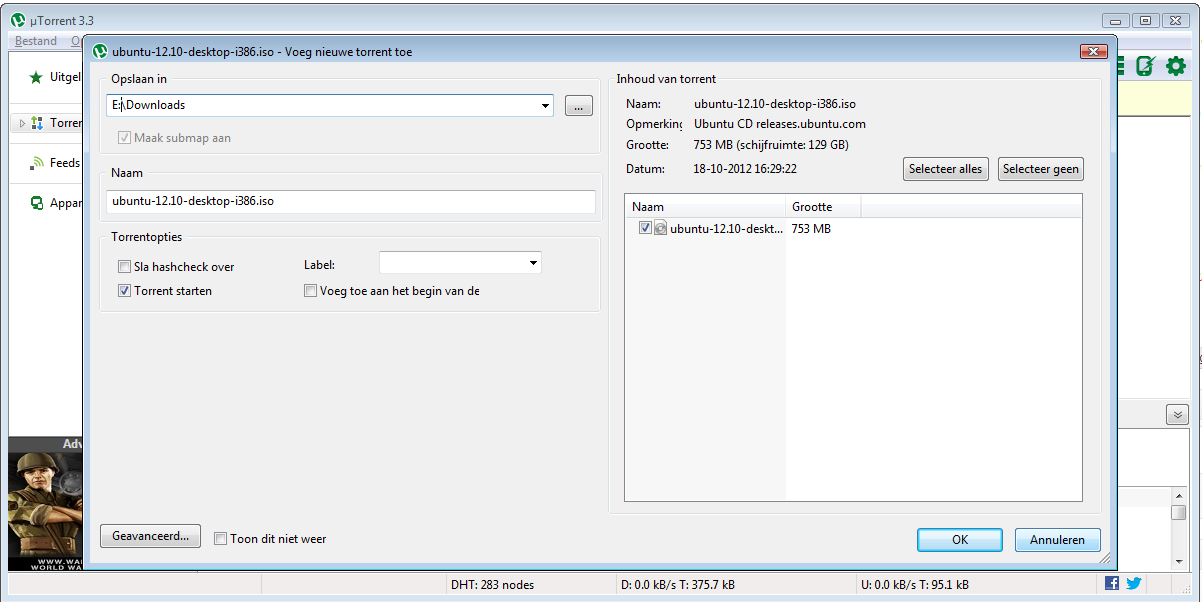
Task: Click the Torrents arrows icon in sidebar
Action: 36,123
